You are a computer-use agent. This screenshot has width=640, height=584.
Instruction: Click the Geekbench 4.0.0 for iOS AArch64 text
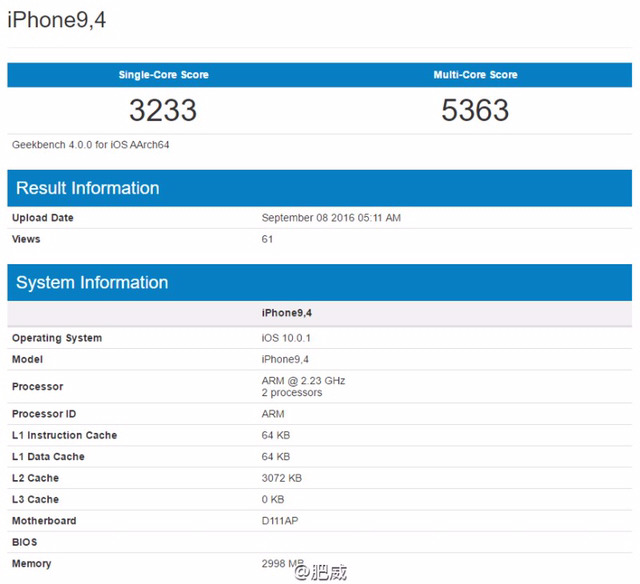(91, 145)
